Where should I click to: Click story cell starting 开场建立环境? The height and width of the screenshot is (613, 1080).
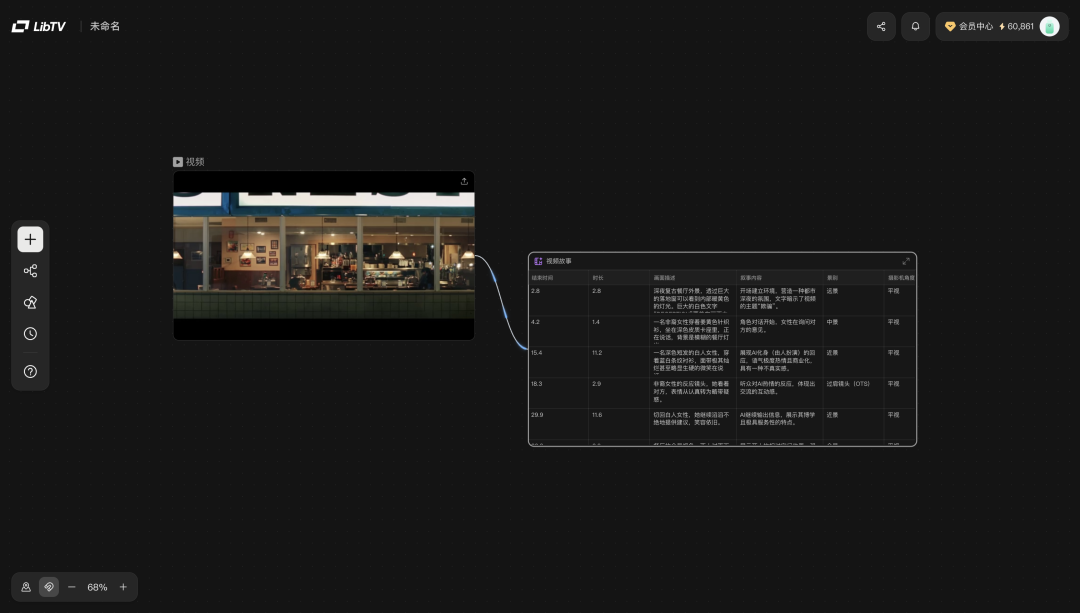778,298
